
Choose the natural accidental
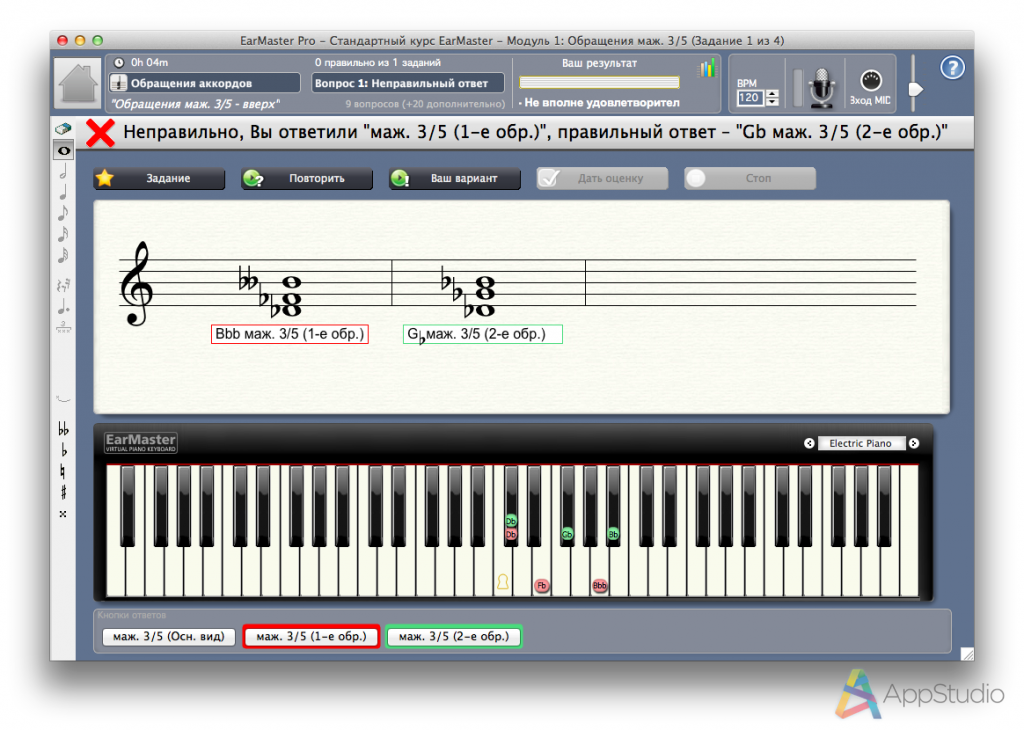pyautogui.click(x=63, y=471)
